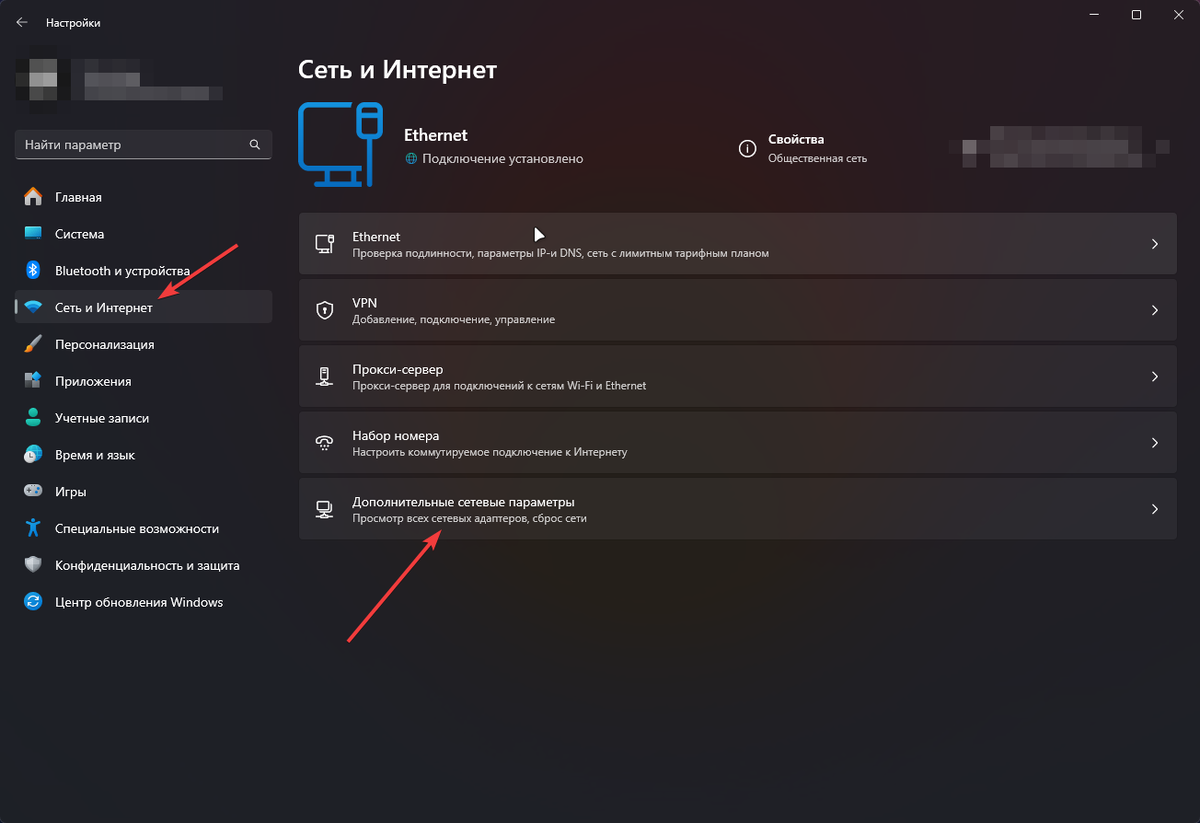Viewport: 1200px width, 823px height.
Task: Click the back arrow in Настройки
Action: tap(22, 22)
